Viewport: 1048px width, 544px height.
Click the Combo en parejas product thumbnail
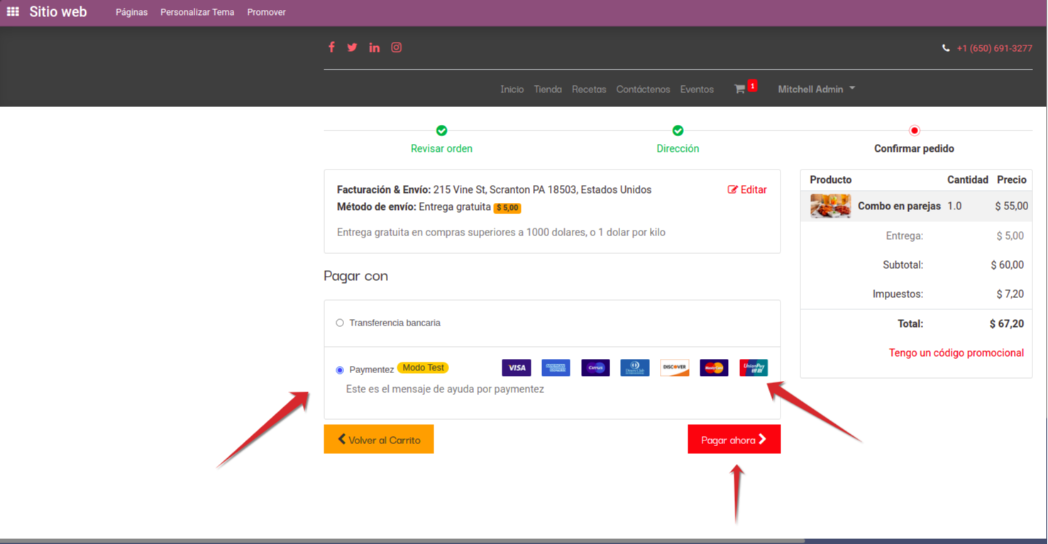pos(830,206)
